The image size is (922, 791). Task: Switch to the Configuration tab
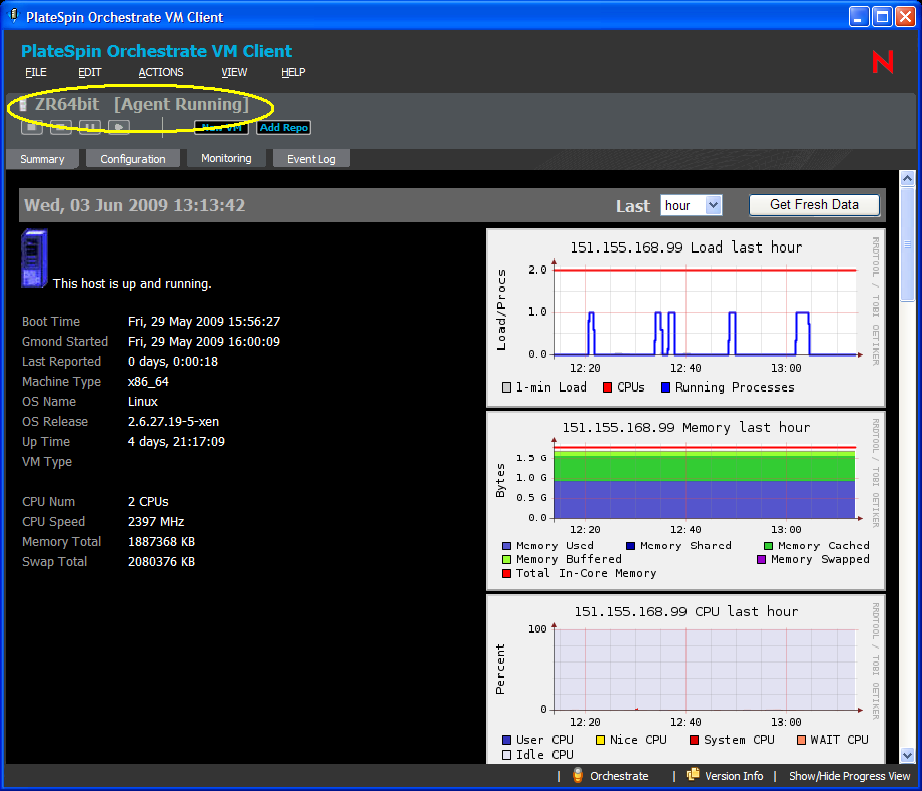(133, 159)
